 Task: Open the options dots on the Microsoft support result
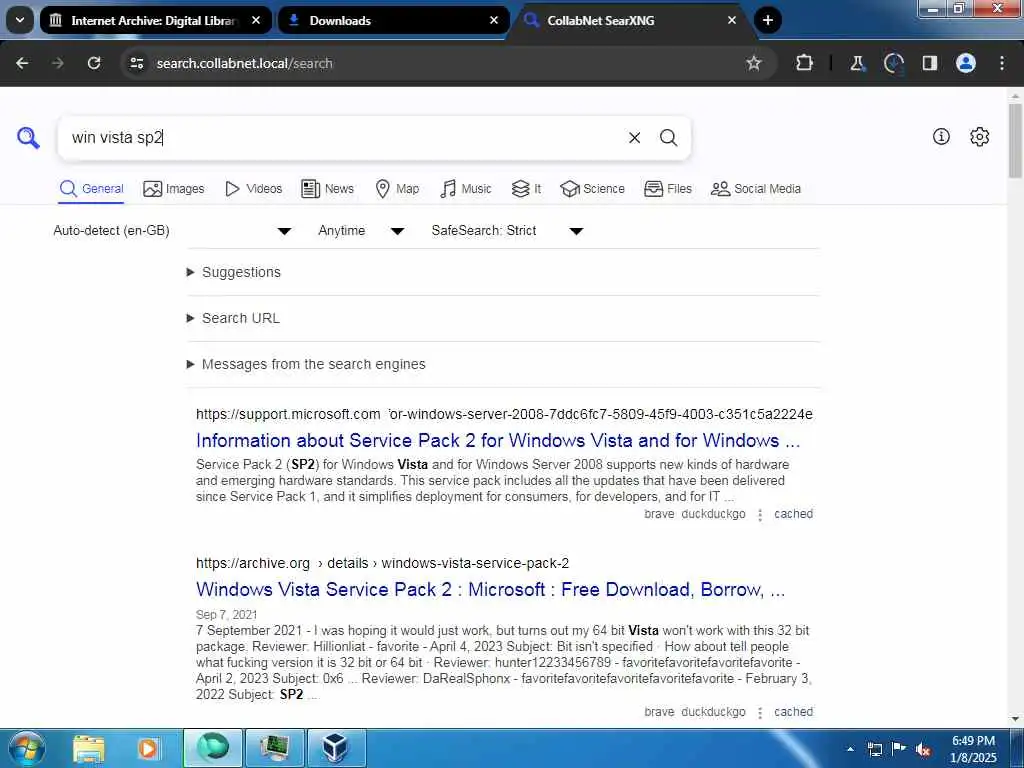760,515
